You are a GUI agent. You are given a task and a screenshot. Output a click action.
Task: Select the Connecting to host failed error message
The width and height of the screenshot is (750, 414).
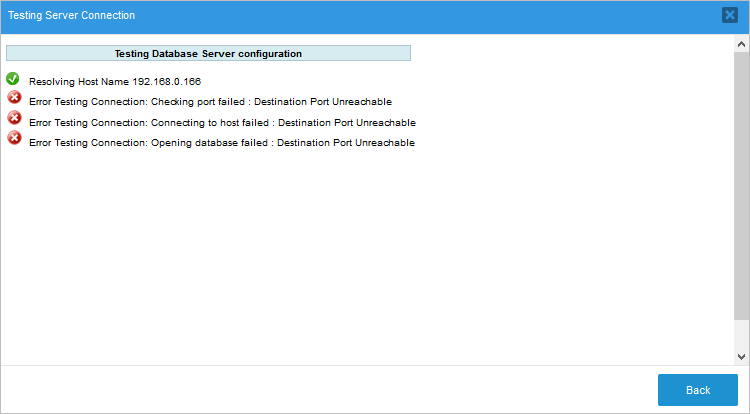222,122
